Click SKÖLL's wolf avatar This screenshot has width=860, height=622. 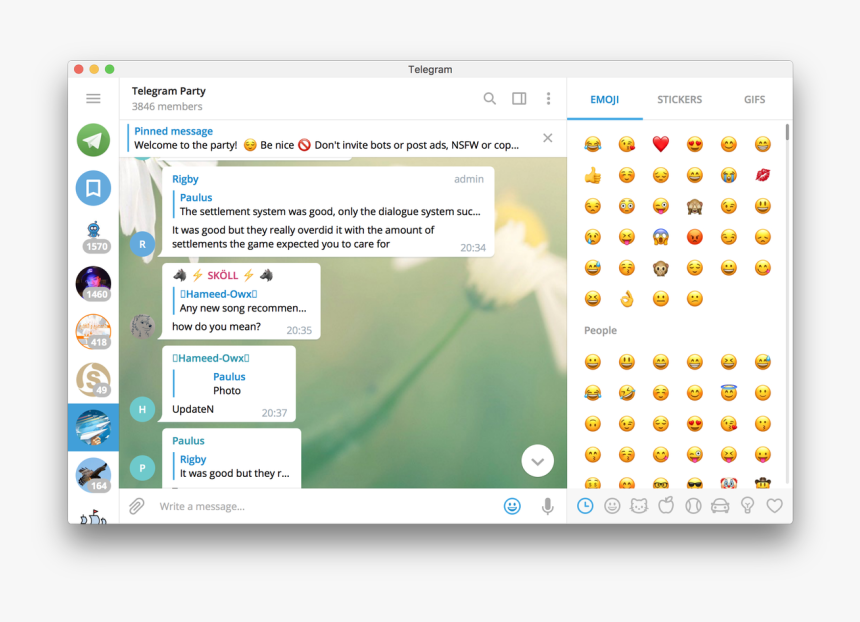tap(142, 326)
